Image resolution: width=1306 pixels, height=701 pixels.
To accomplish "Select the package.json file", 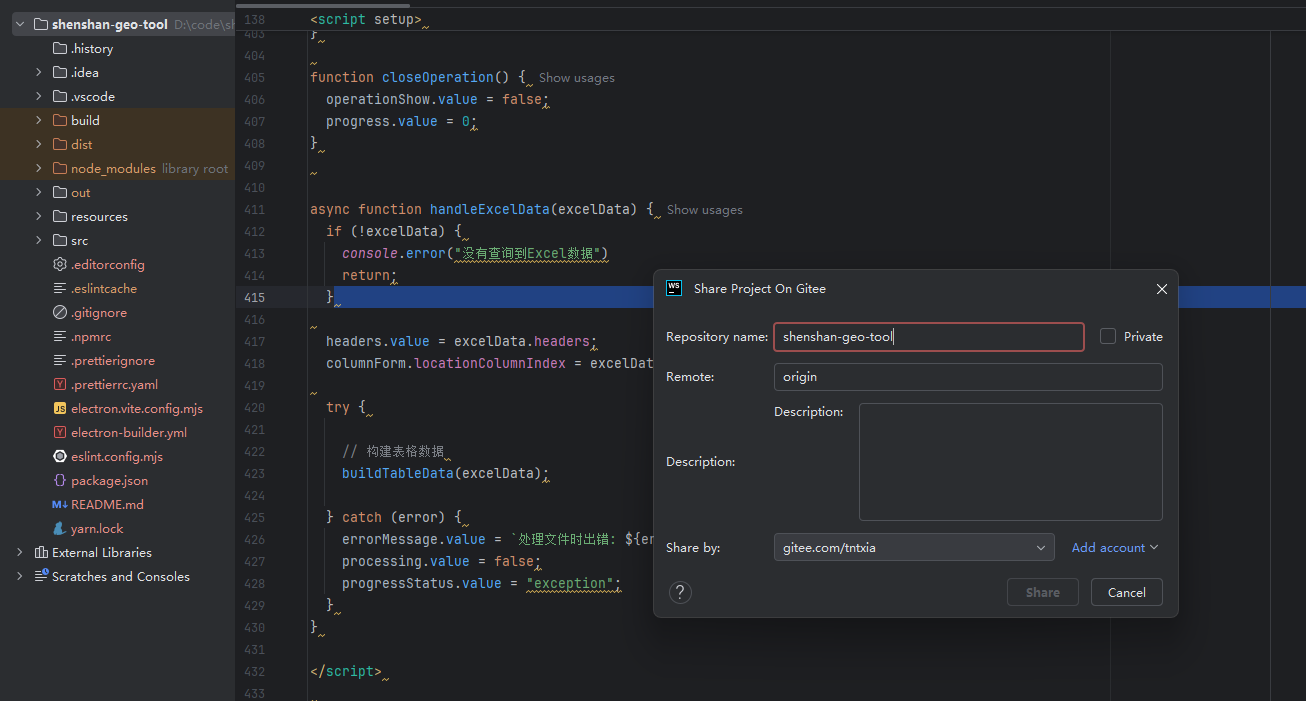I will 109,481.
